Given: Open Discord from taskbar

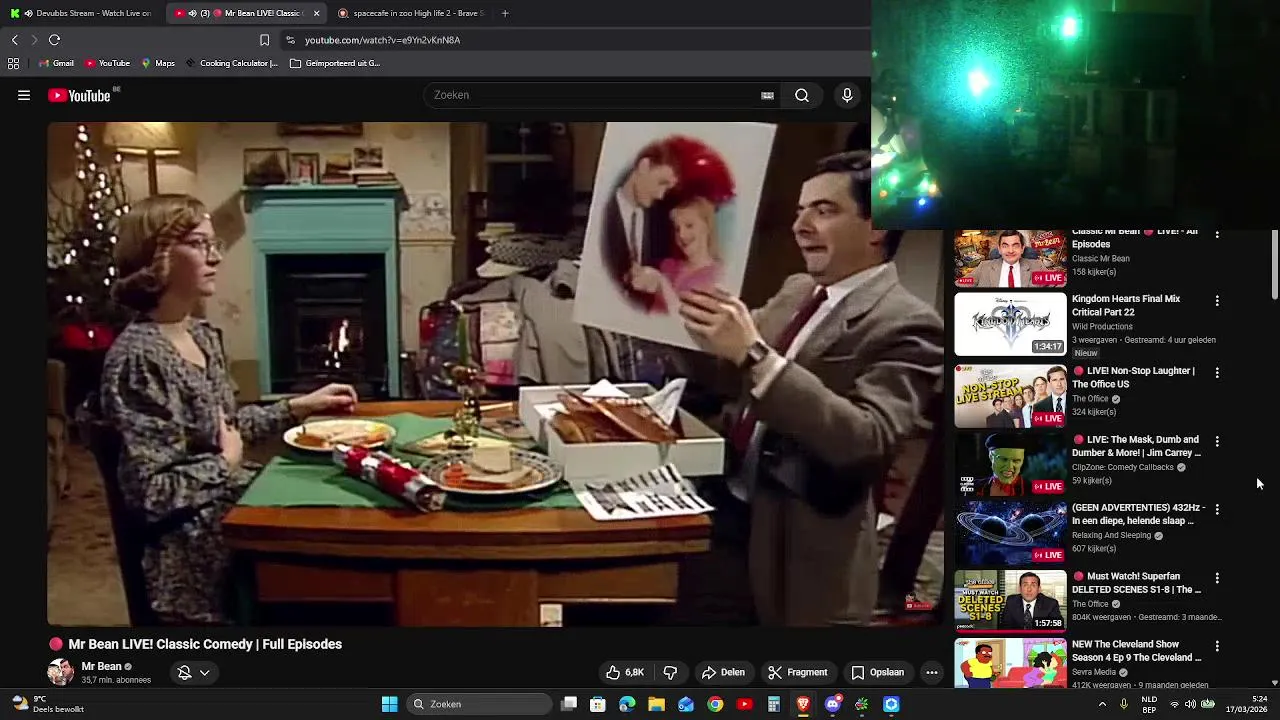Looking at the screenshot, I should pyautogui.click(x=833, y=704).
